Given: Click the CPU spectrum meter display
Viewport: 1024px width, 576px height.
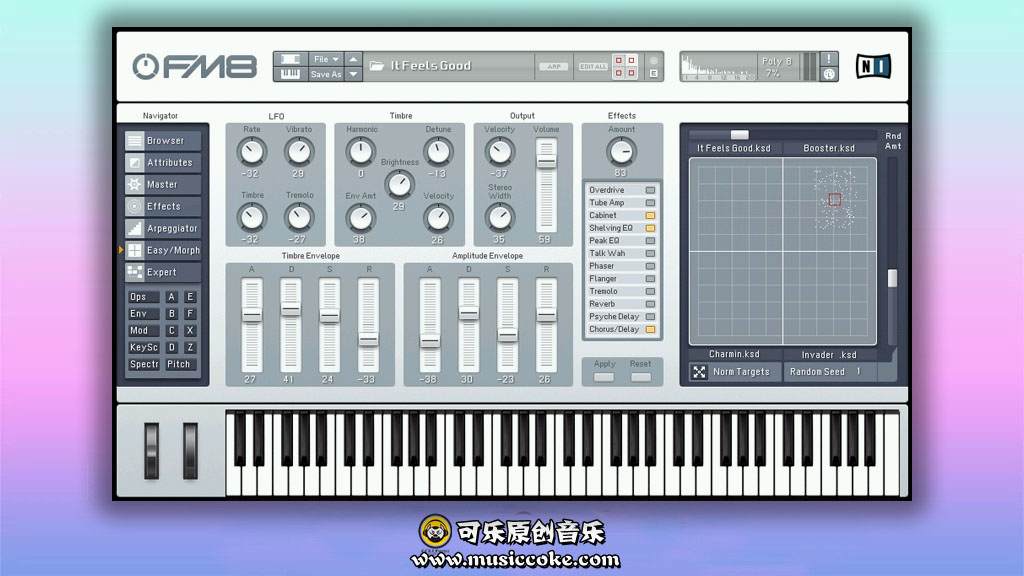Looking at the screenshot, I should pyautogui.click(x=718, y=67).
